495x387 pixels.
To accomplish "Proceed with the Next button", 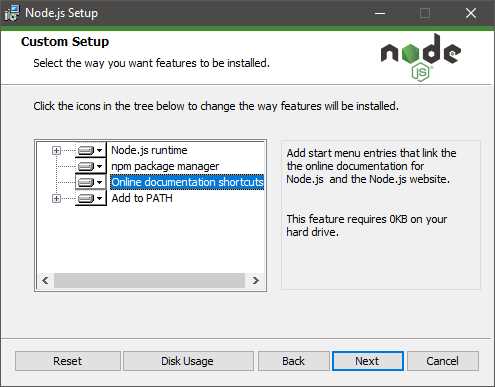I will click(367, 361).
